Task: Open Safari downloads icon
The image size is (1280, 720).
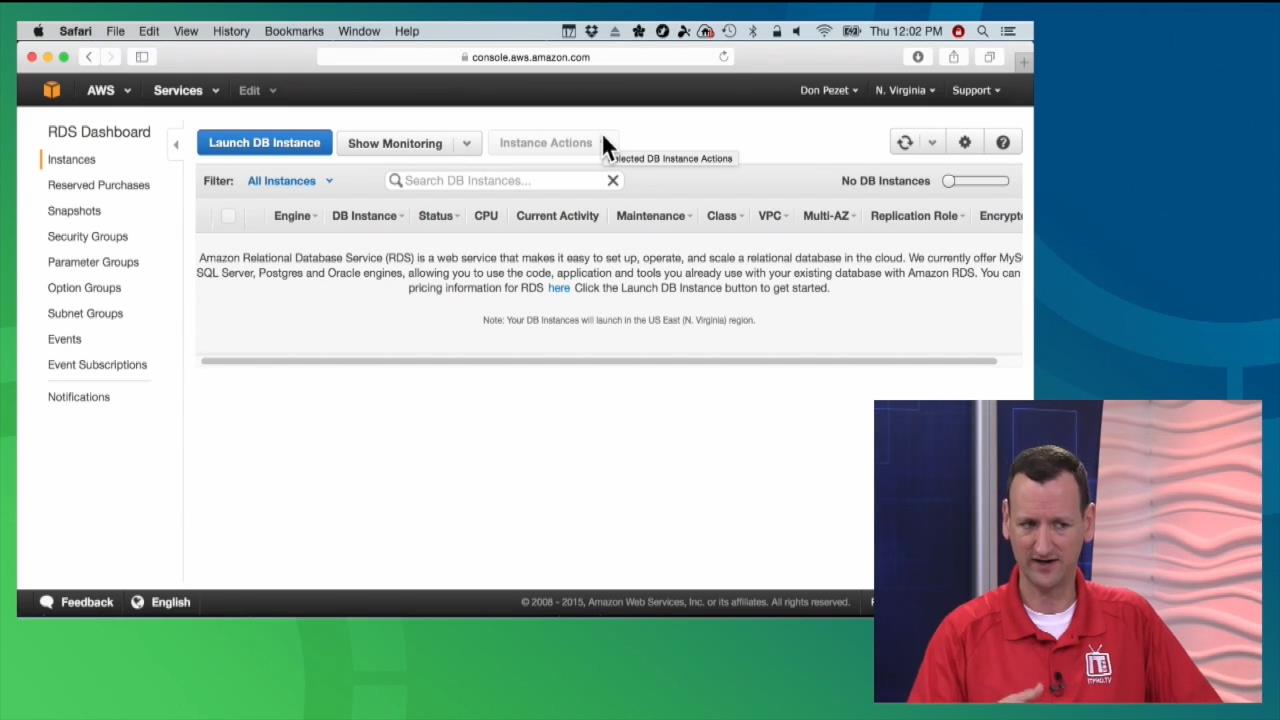Action: [x=918, y=57]
